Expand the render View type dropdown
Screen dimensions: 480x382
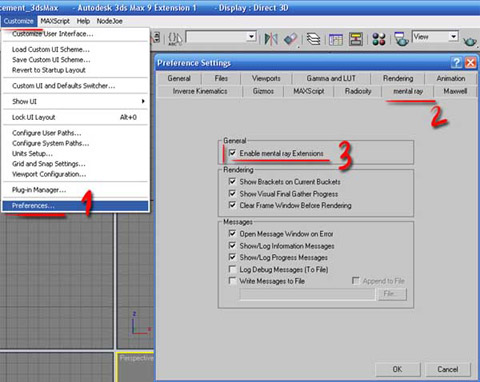[x=453, y=36]
